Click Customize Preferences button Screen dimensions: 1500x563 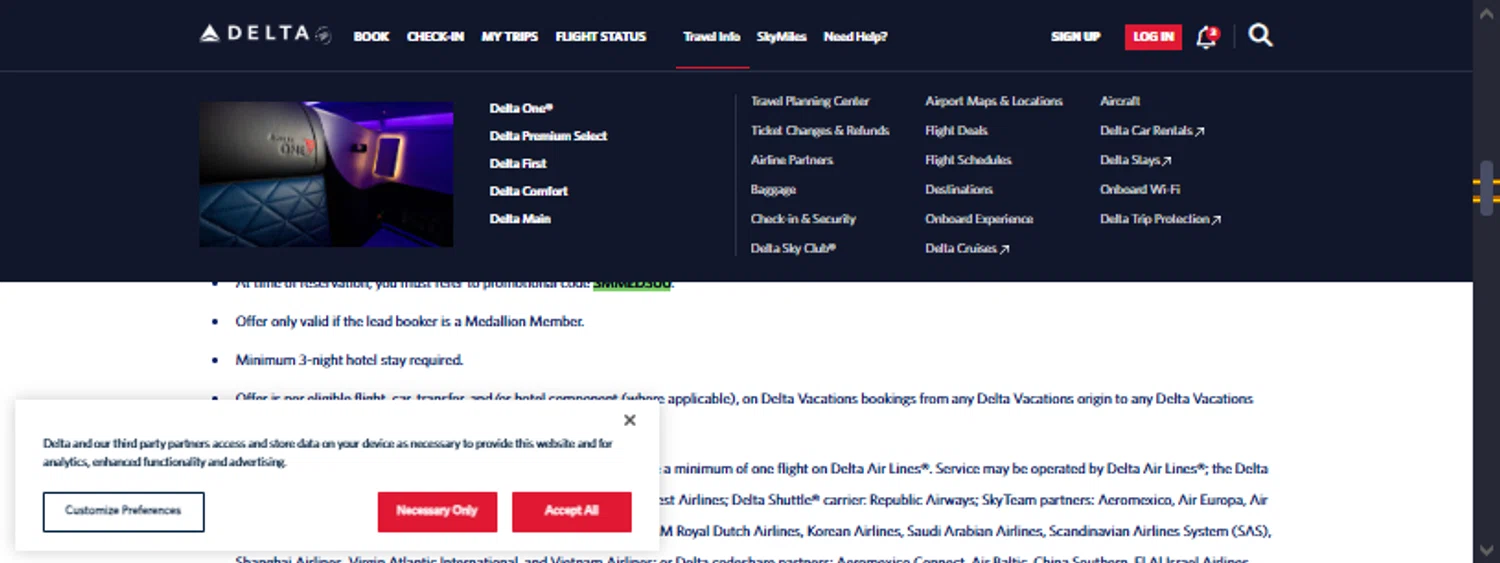point(123,511)
